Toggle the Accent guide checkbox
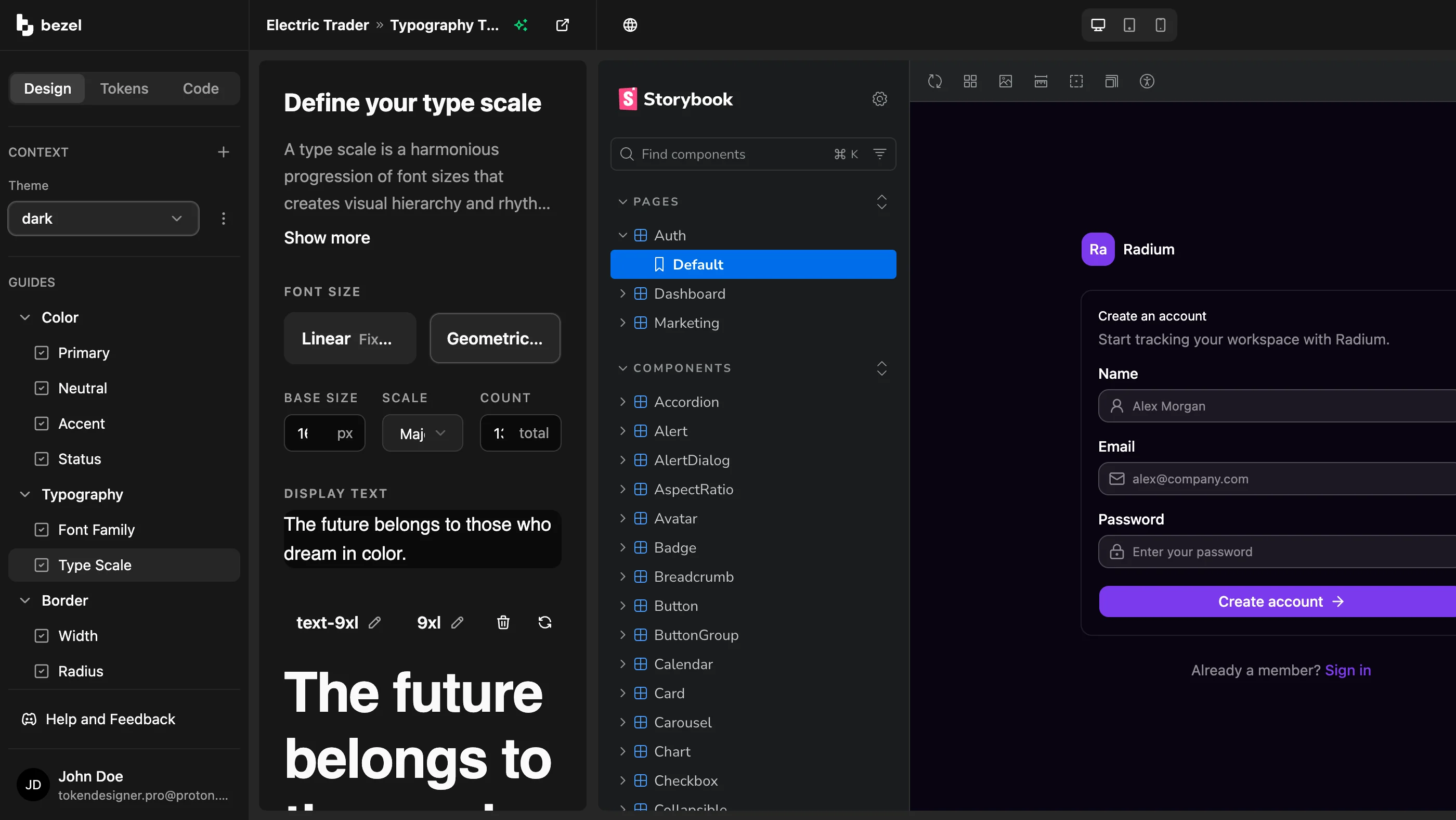 (x=41, y=424)
